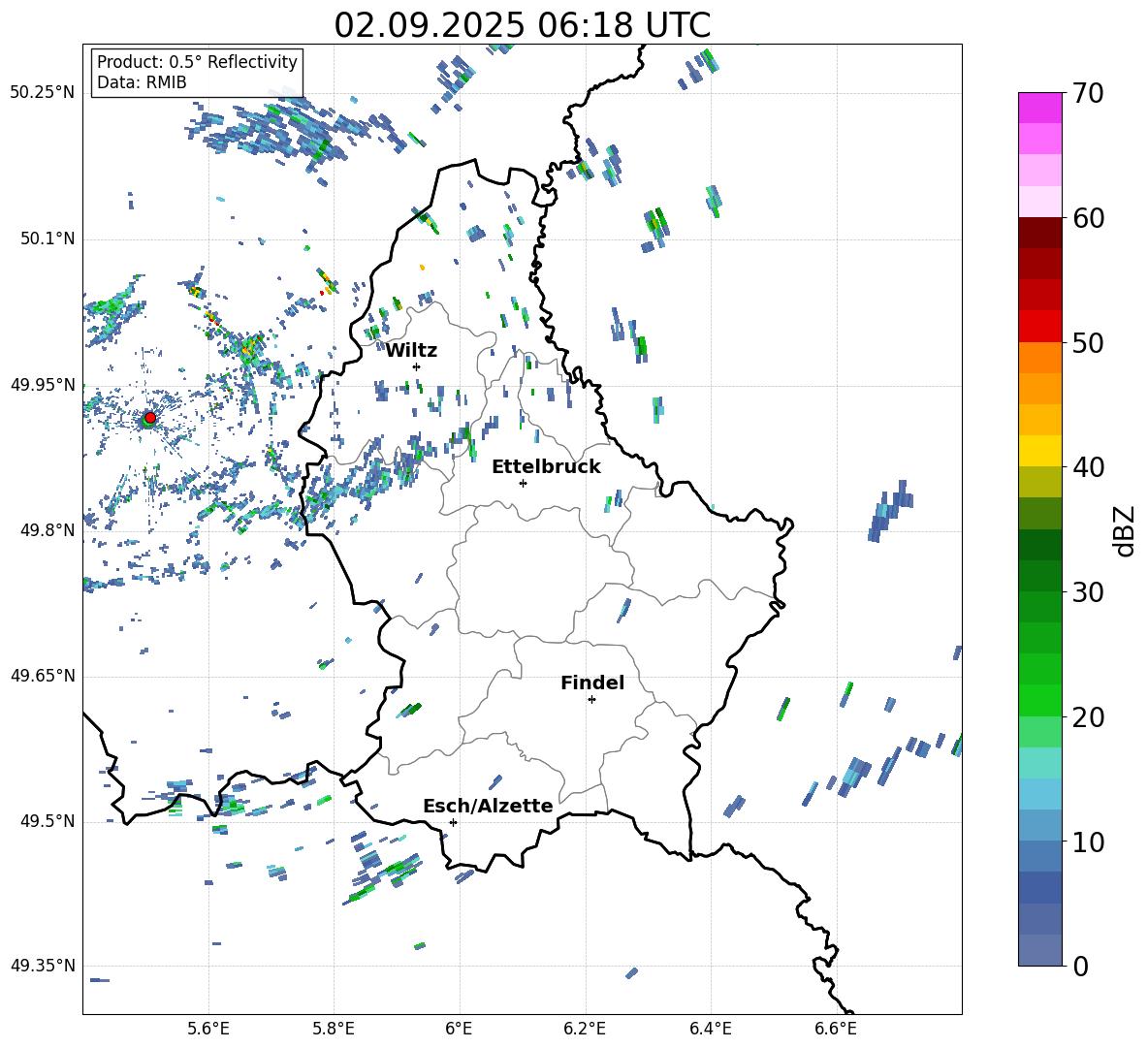Click the bright red swatch just above 50

[x=1039, y=327]
